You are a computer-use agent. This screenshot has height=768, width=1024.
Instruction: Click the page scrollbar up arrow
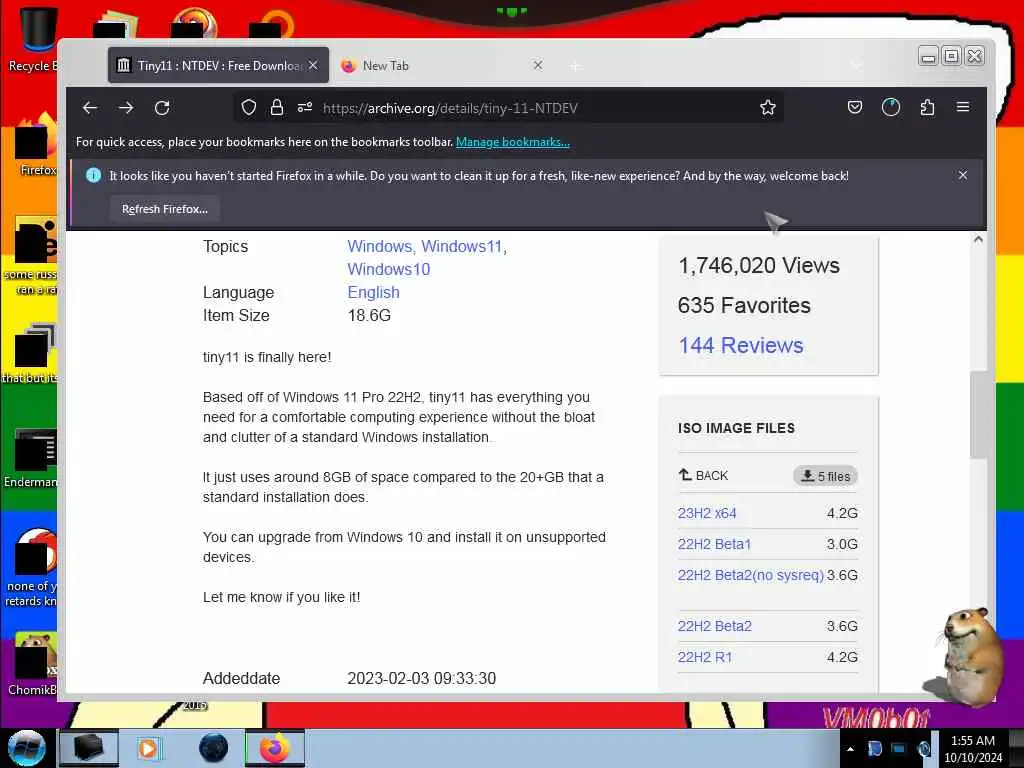point(978,239)
